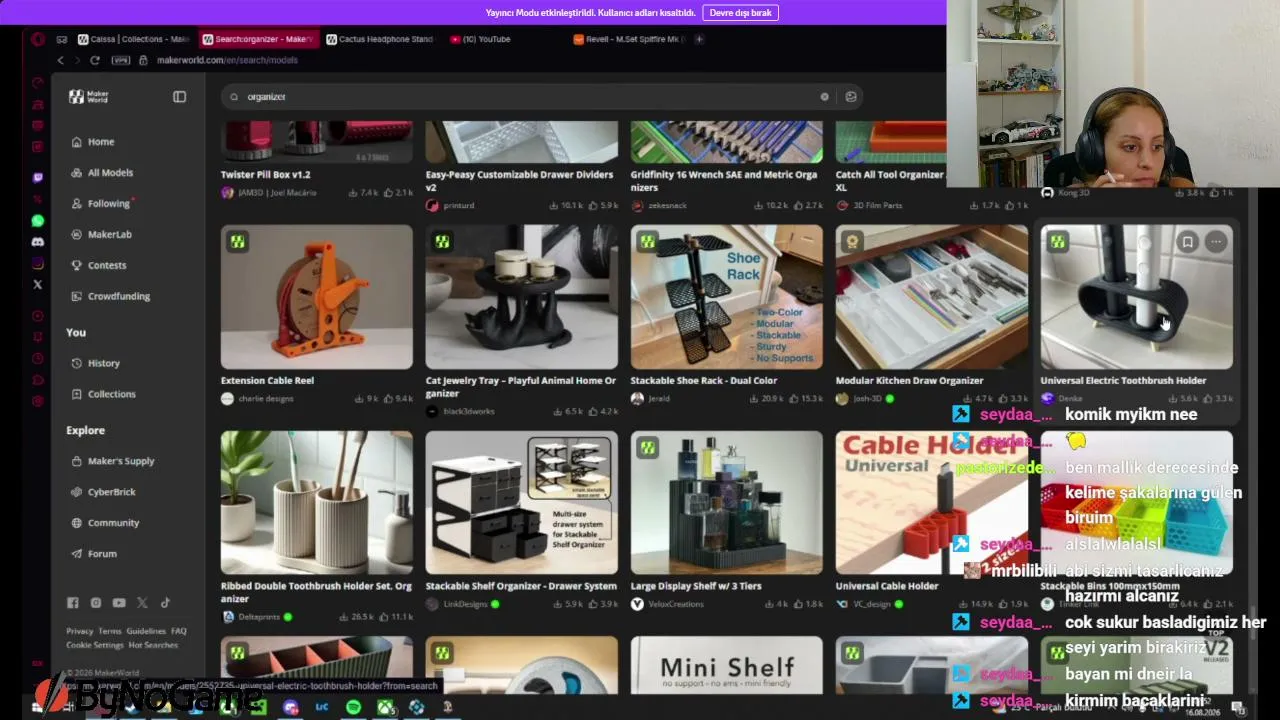Open Lightroom Classic from the taskbar
1280x720 pixels.
click(x=322, y=708)
